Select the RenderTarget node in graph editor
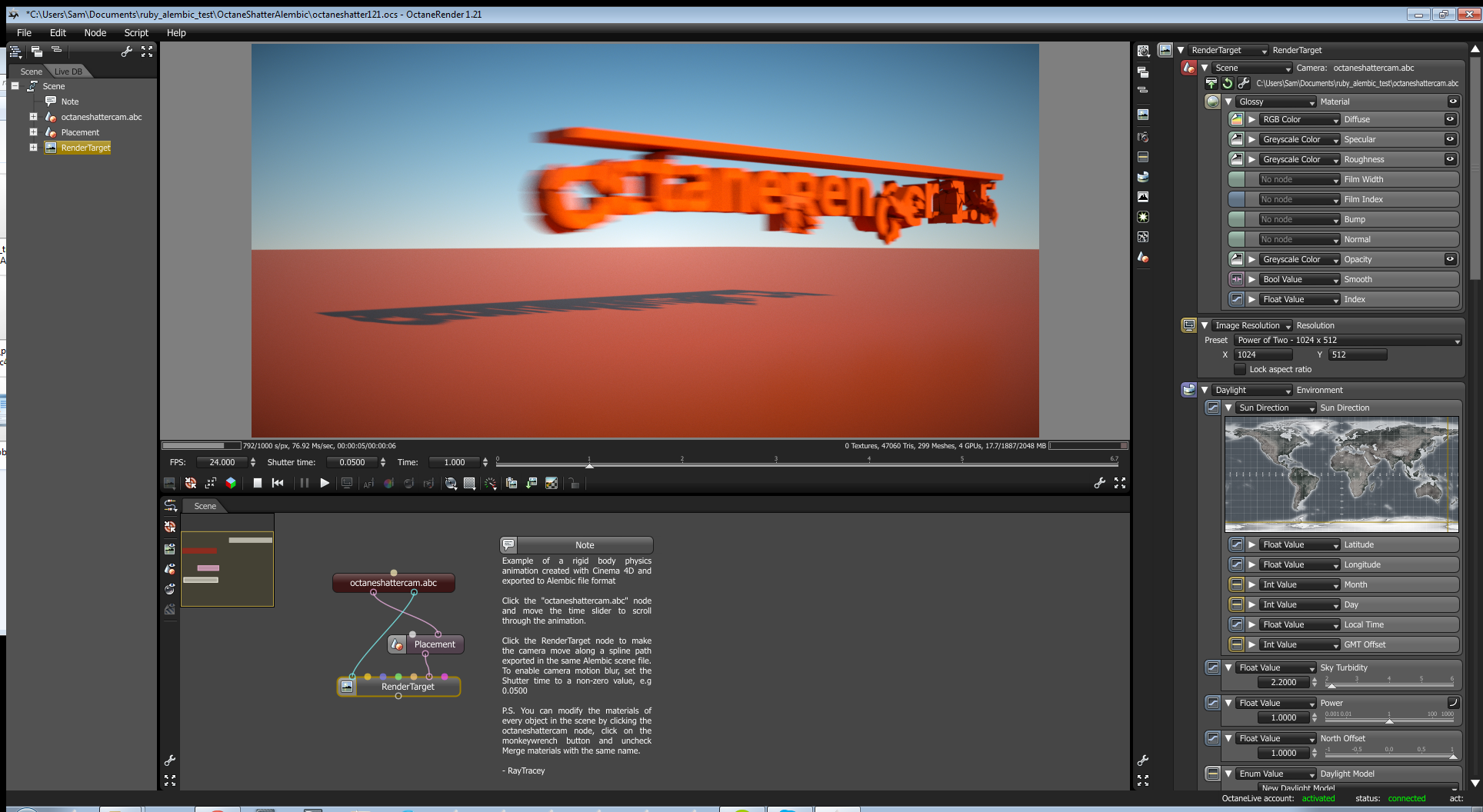 pyautogui.click(x=399, y=687)
